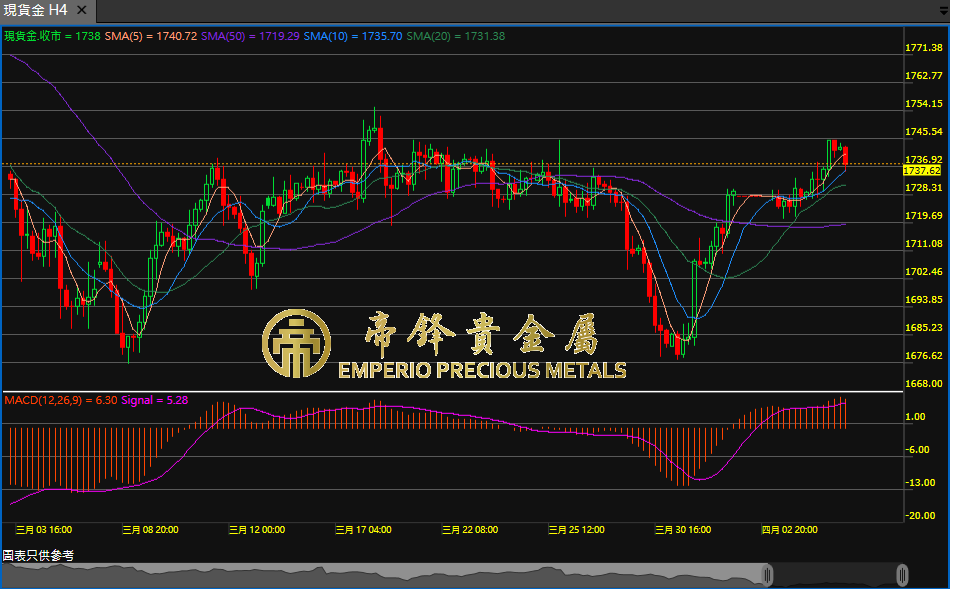Image resolution: width=956 pixels, height=589 pixels.
Task: Click the 四月 02 20:00 time axis label
Action: click(790, 530)
